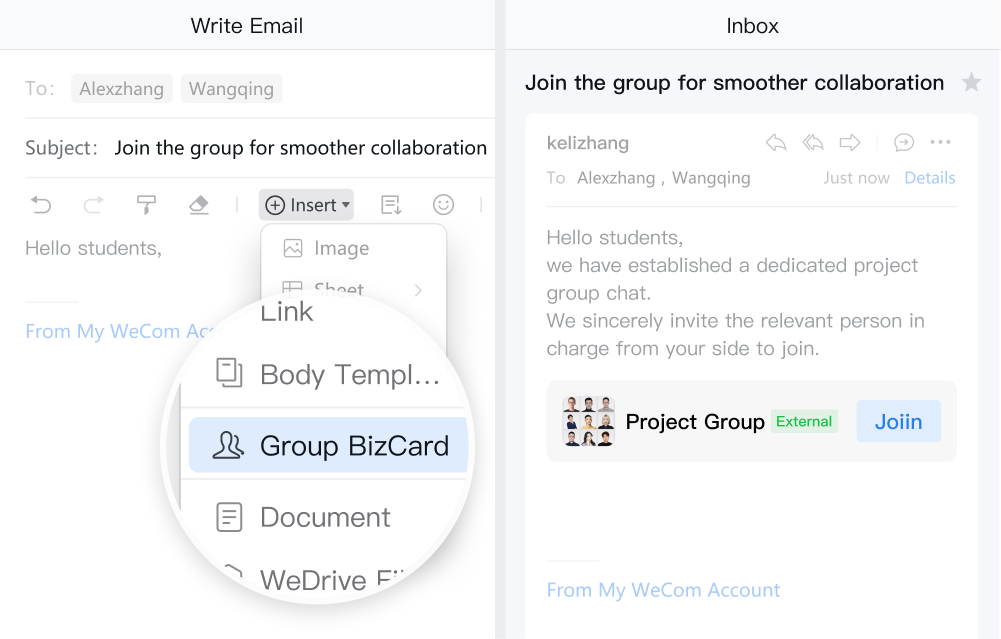Open the Insert dropdown menu

coord(306,205)
